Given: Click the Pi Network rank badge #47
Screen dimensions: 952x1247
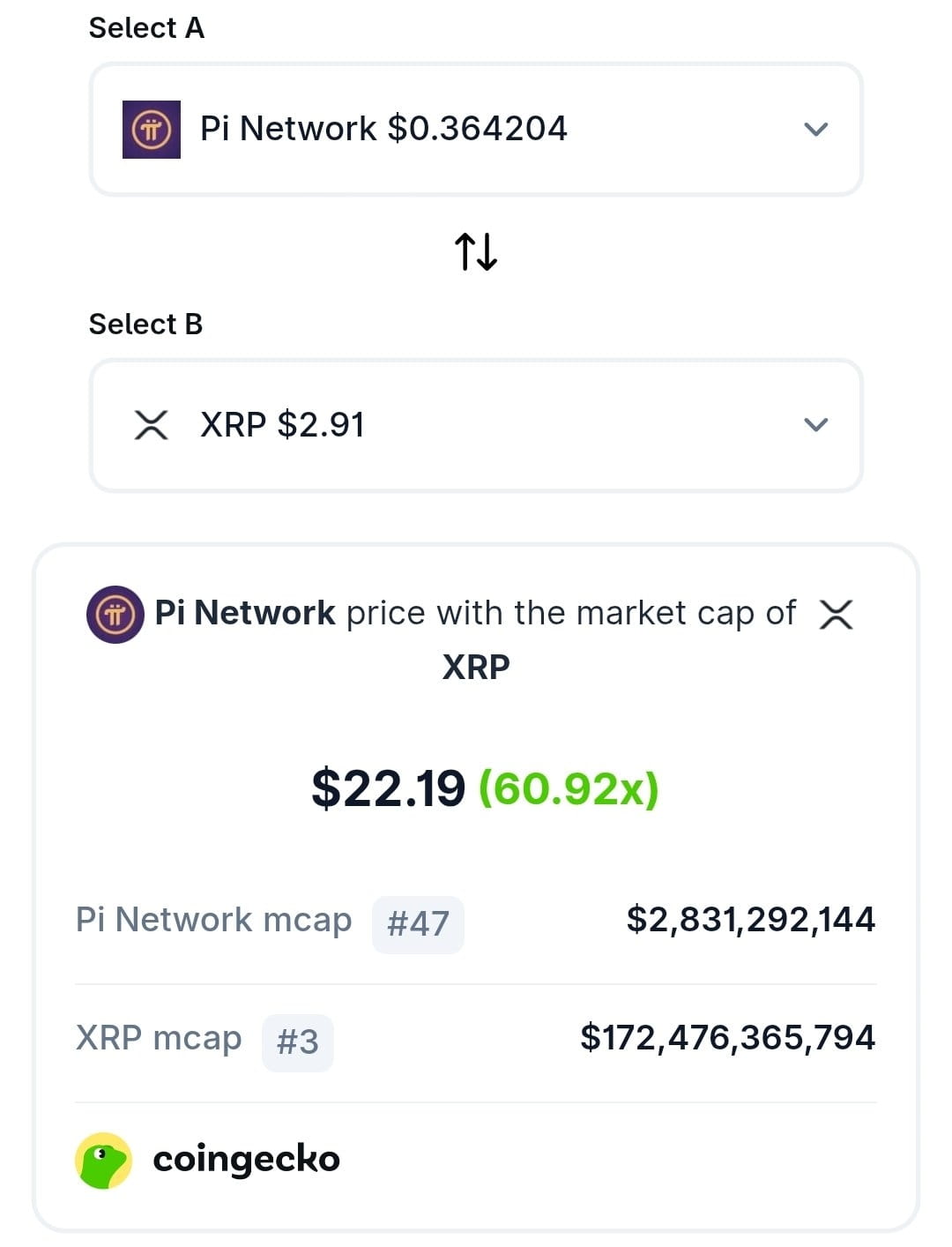Looking at the screenshot, I should [418, 923].
